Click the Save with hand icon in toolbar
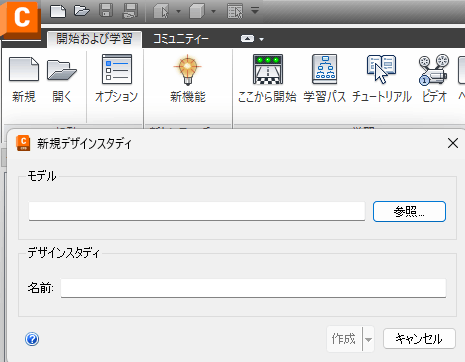The height and width of the screenshot is (362, 465). 130,11
